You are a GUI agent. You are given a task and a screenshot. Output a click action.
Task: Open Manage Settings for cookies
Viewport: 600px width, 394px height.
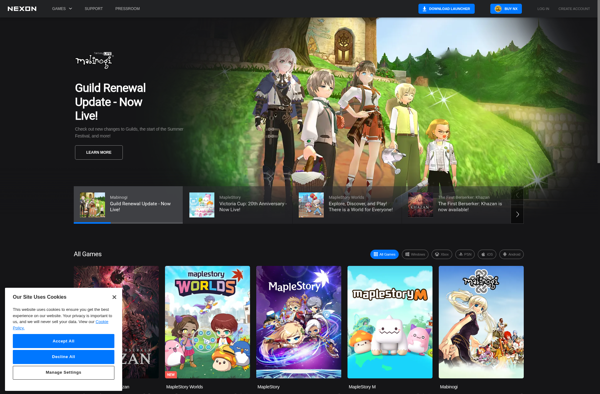coord(64,372)
